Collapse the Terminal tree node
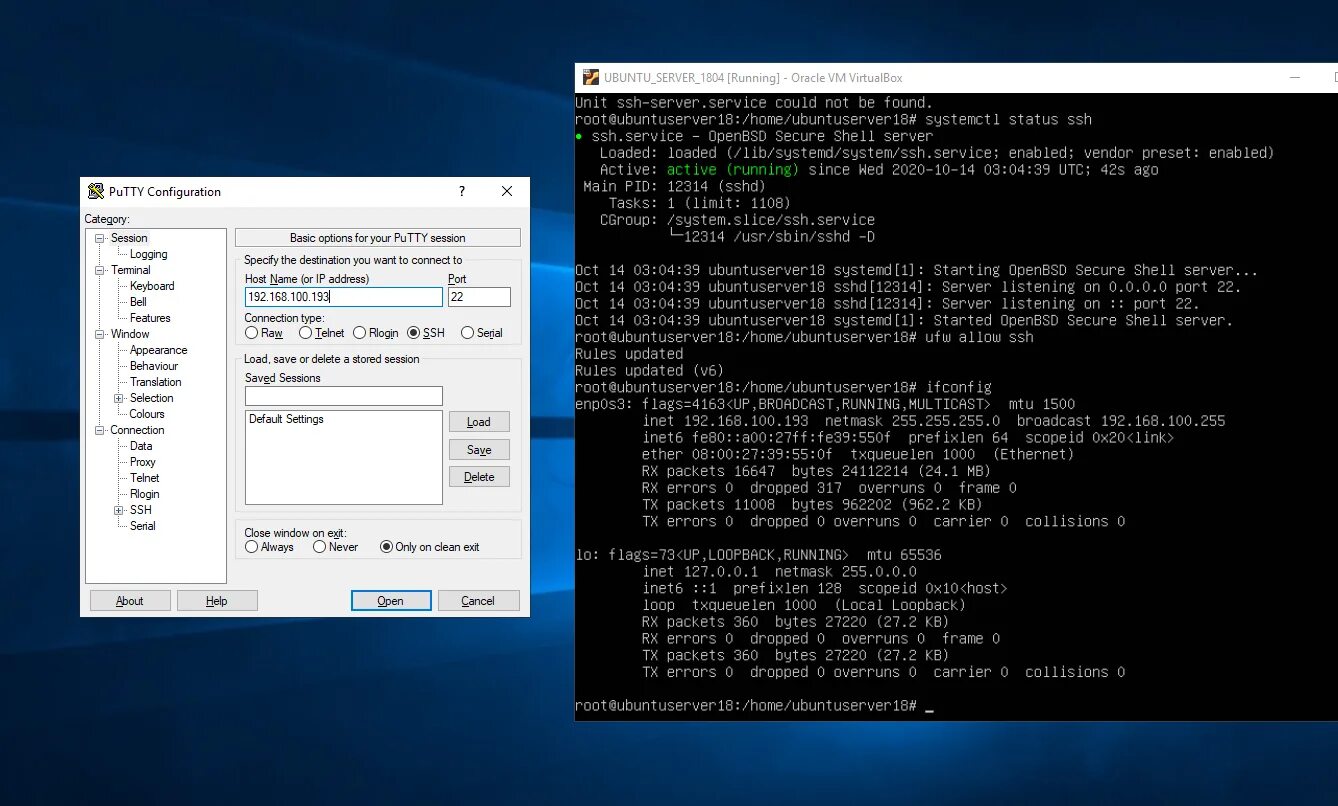Viewport: 1338px width, 806px height. point(100,270)
